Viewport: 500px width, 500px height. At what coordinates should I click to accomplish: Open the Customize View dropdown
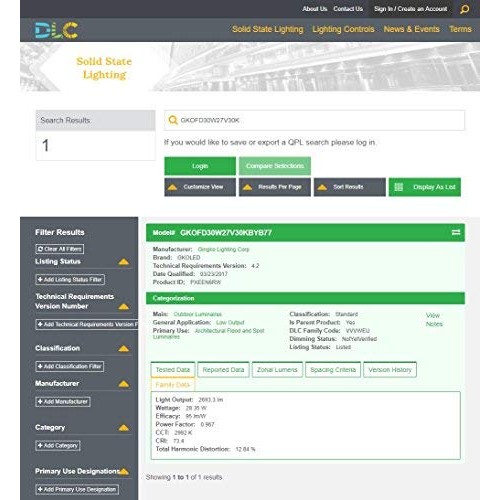[200, 187]
